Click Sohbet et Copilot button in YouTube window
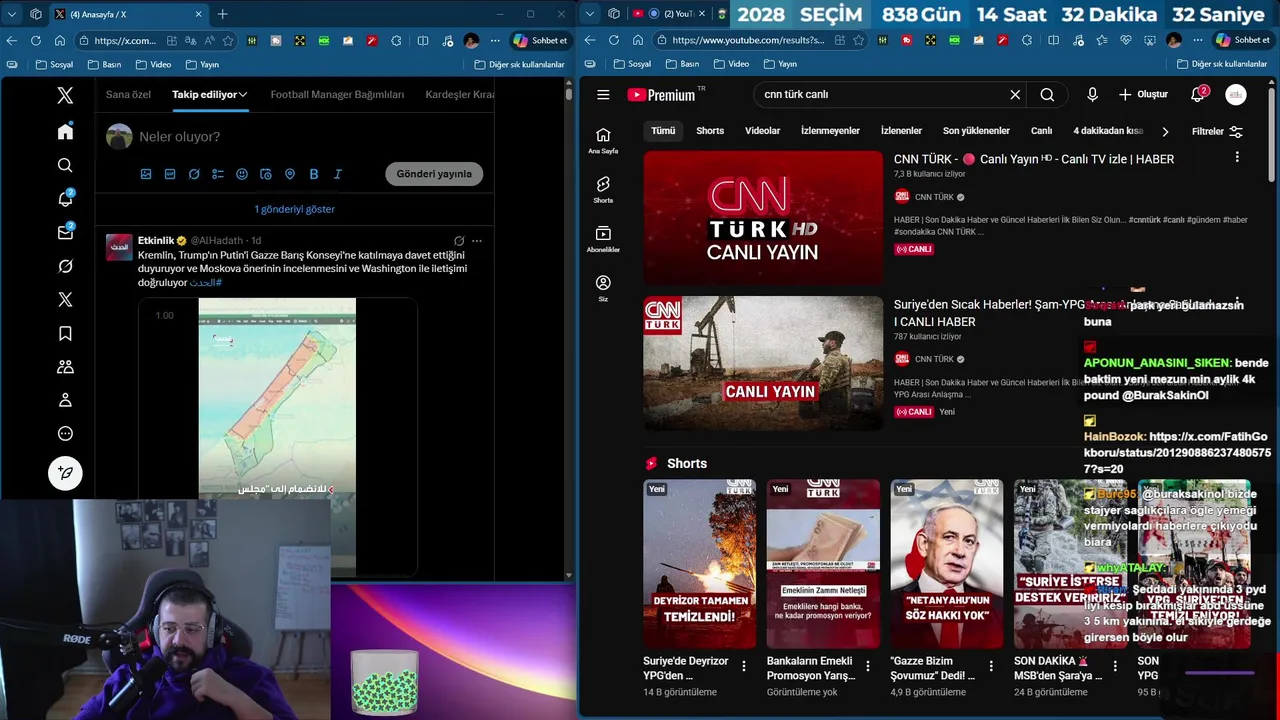 pos(1241,40)
